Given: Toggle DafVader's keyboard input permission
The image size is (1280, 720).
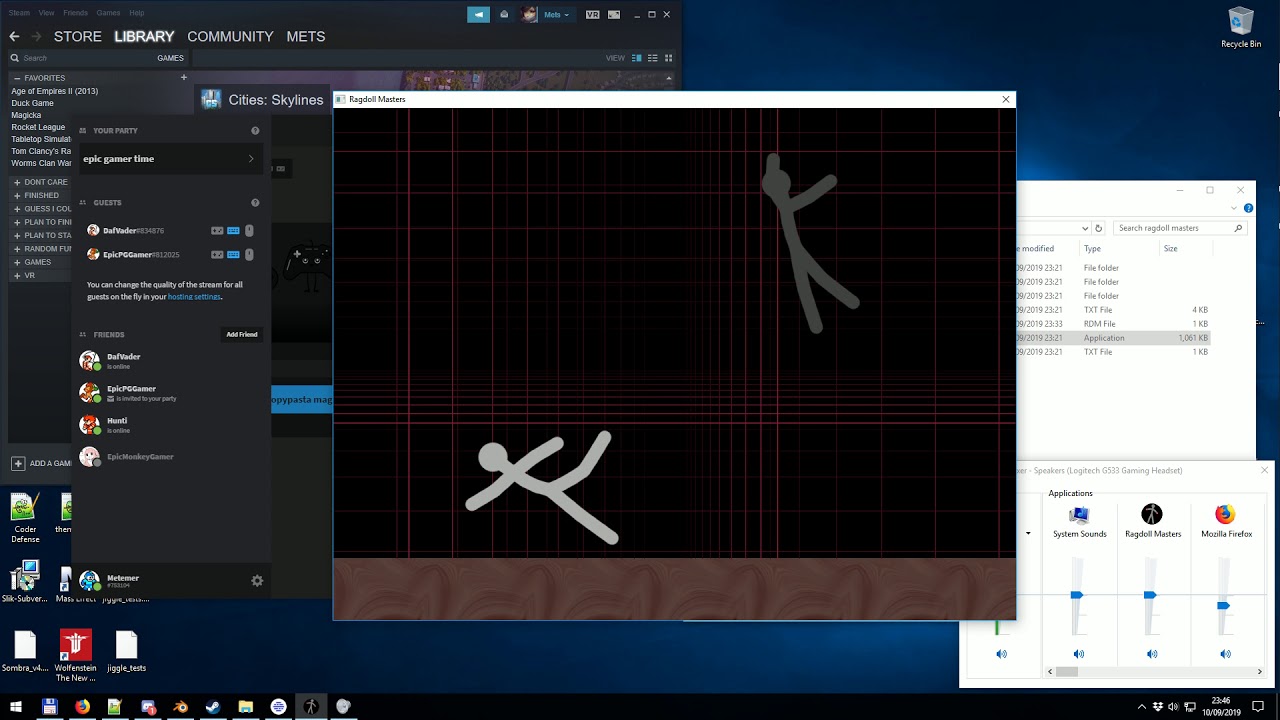Looking at the screenshot, I should click(x=233, y=231).
